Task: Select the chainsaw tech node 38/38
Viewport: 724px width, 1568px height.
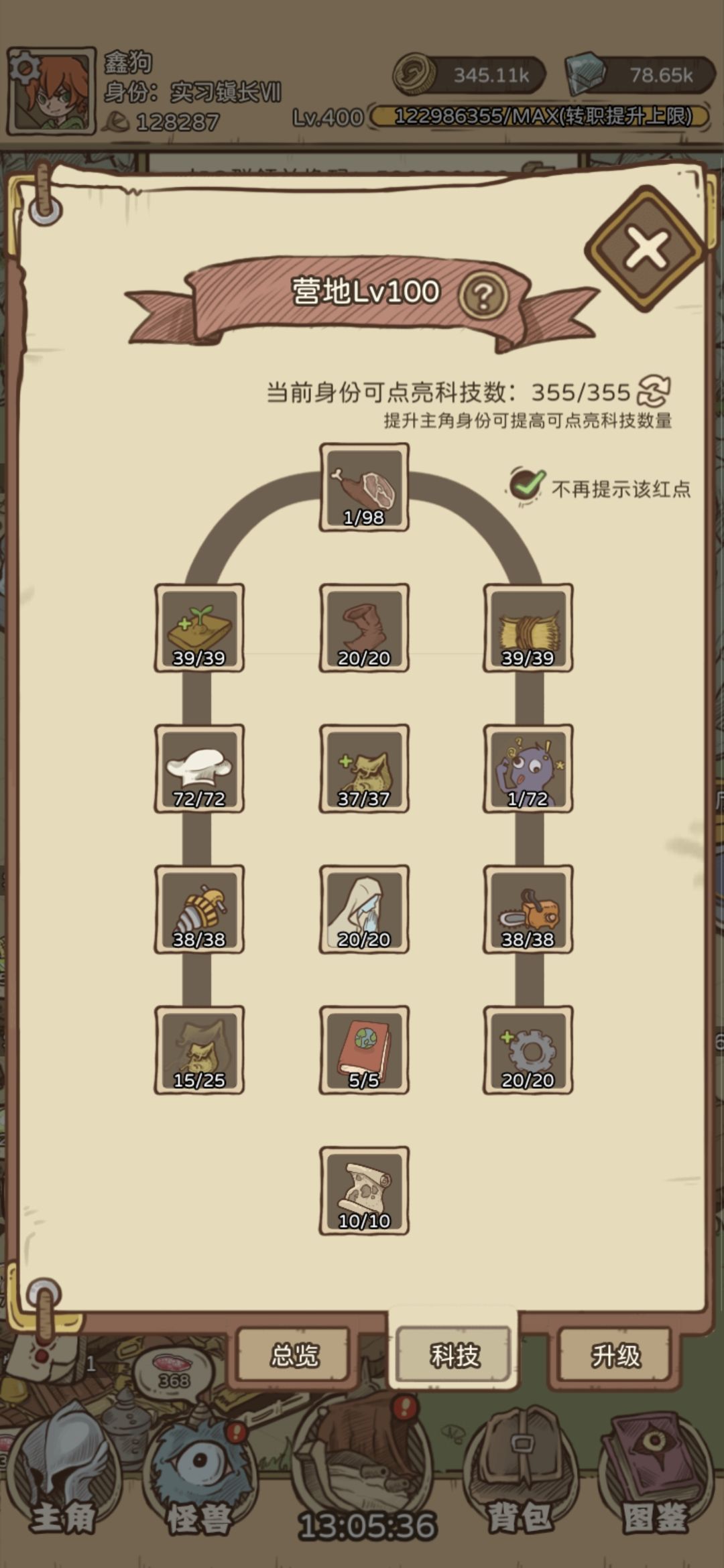Action: point(528,909)
